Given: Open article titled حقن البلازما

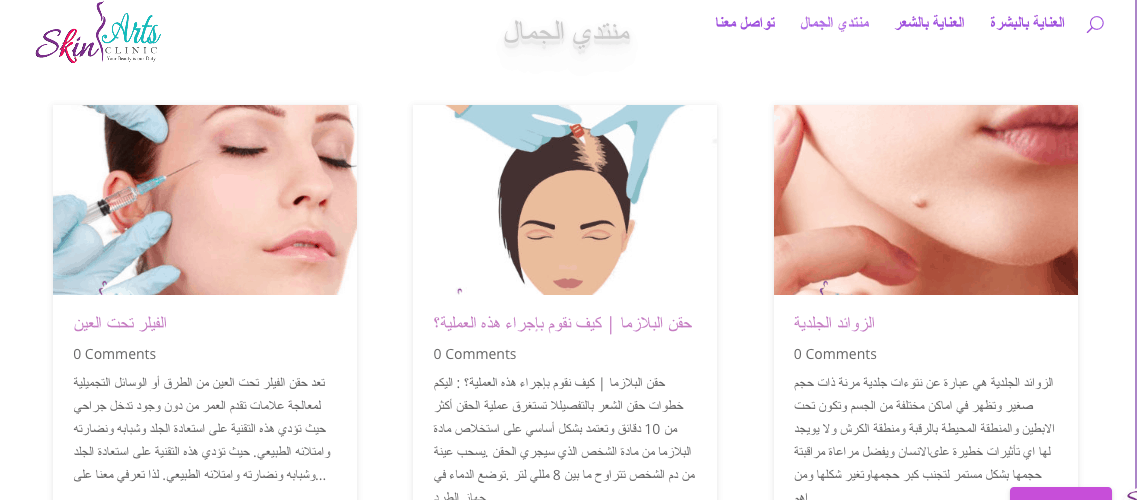Looking at the screenshot, I should tap(563, 323).
